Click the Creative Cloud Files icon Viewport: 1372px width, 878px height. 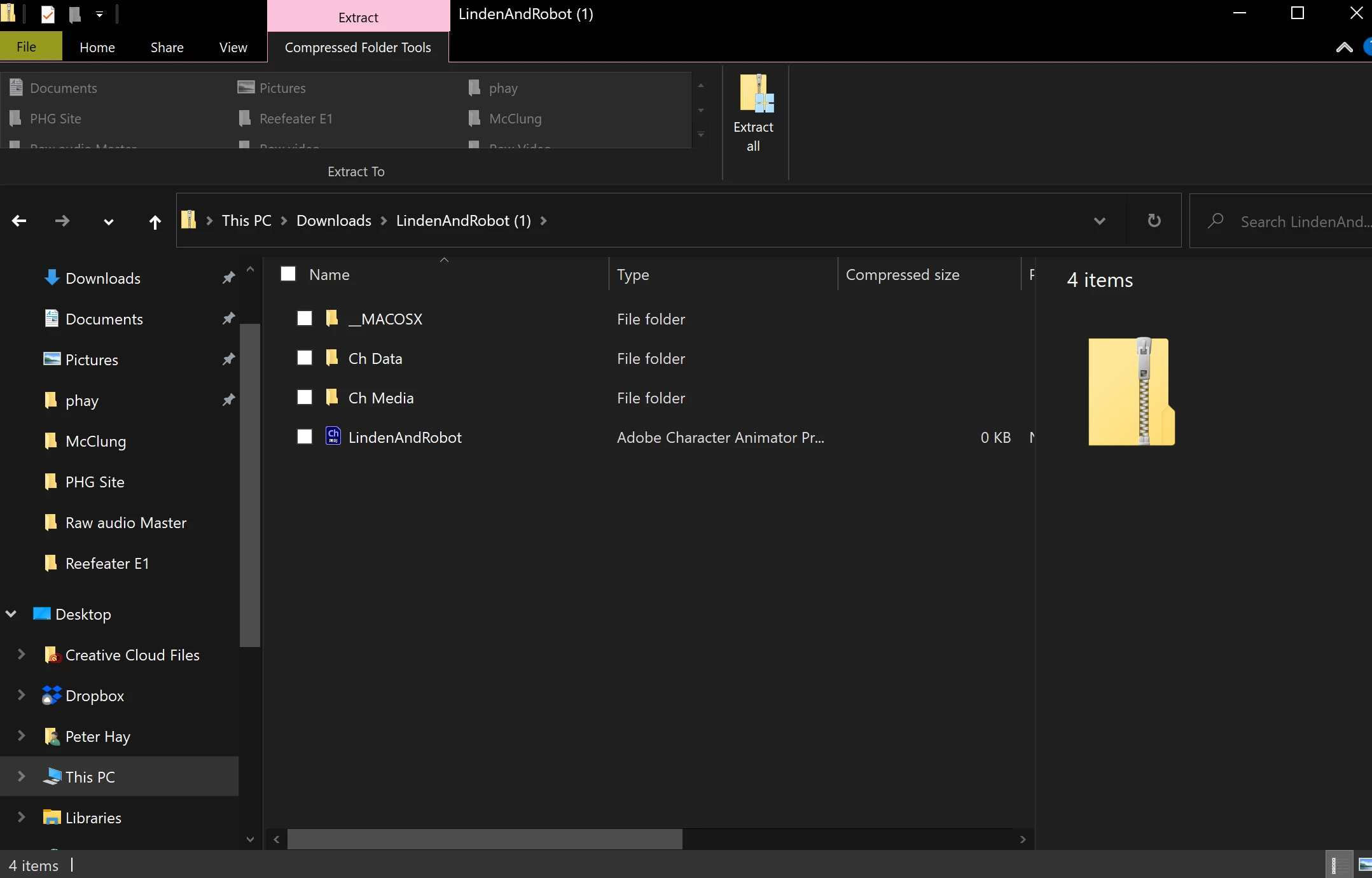click(x=53, y=655)
